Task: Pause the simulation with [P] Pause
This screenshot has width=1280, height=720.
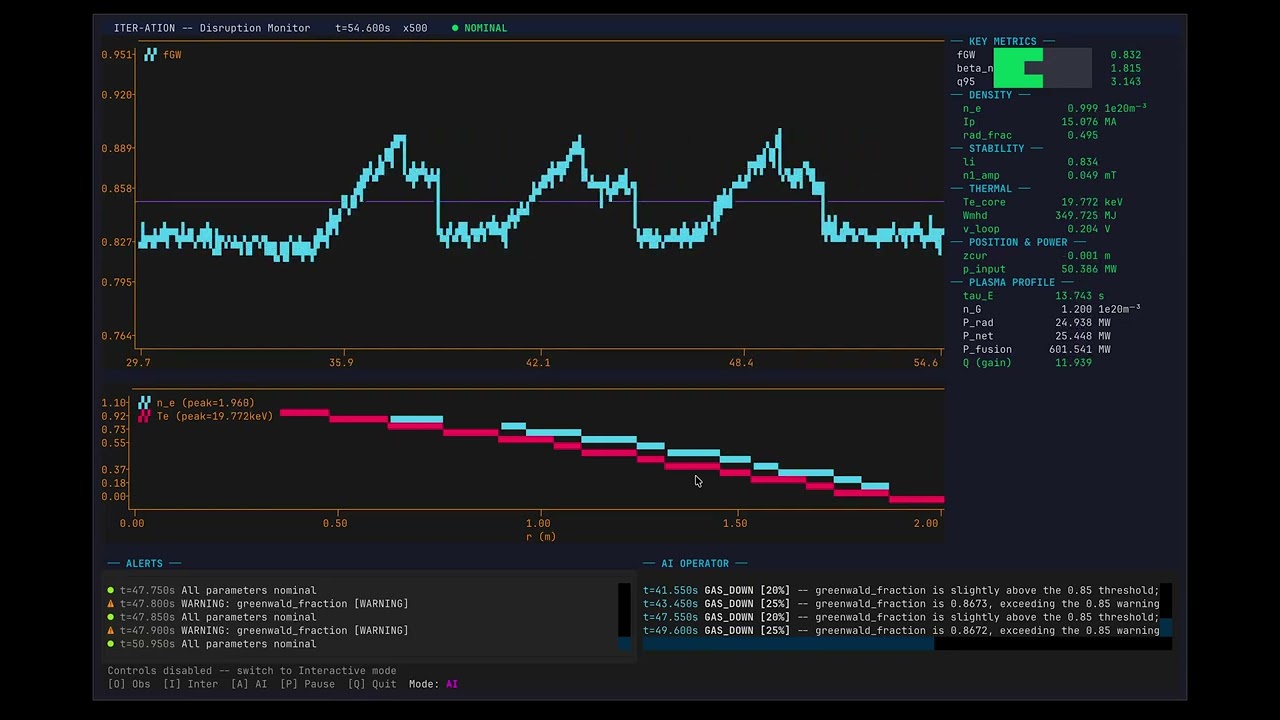Action: tap(307, 684)
